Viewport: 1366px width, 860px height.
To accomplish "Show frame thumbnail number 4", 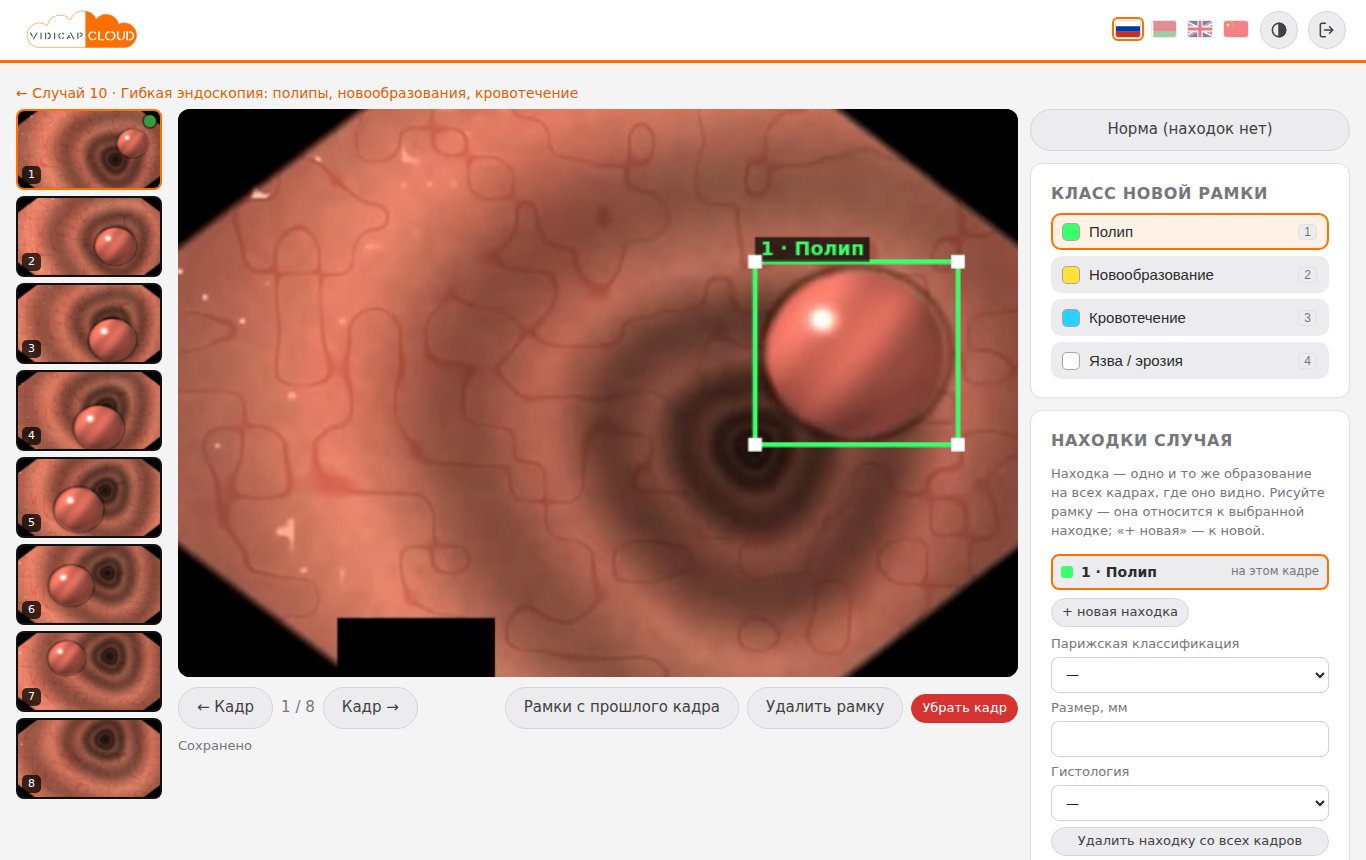I will pyautogui.click(x=89, y=410).
